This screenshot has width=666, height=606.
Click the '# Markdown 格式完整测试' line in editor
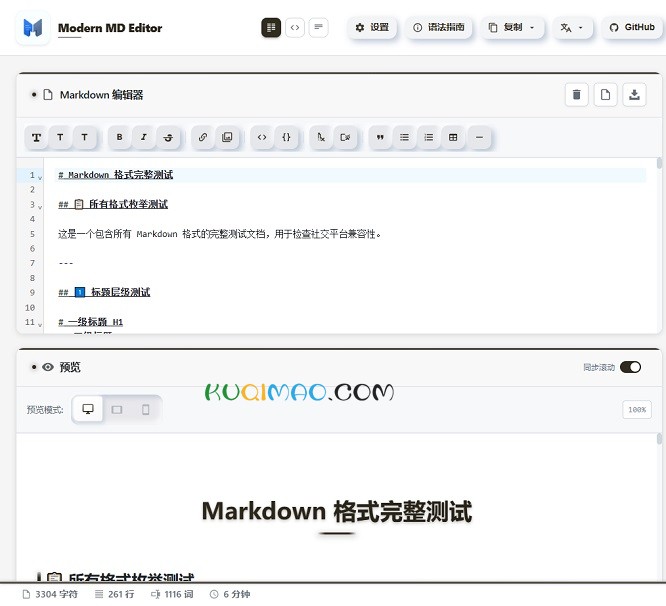pyautogui.click(x=116, y=175)
